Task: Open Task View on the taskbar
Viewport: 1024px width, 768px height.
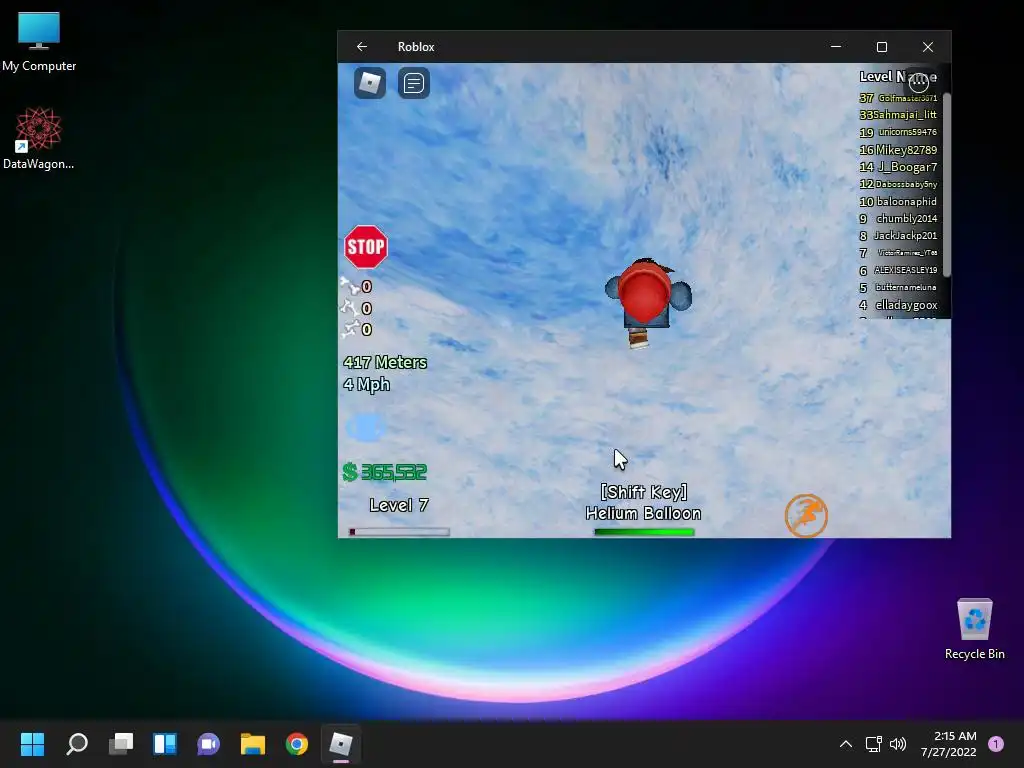Action: pos(121,743)
